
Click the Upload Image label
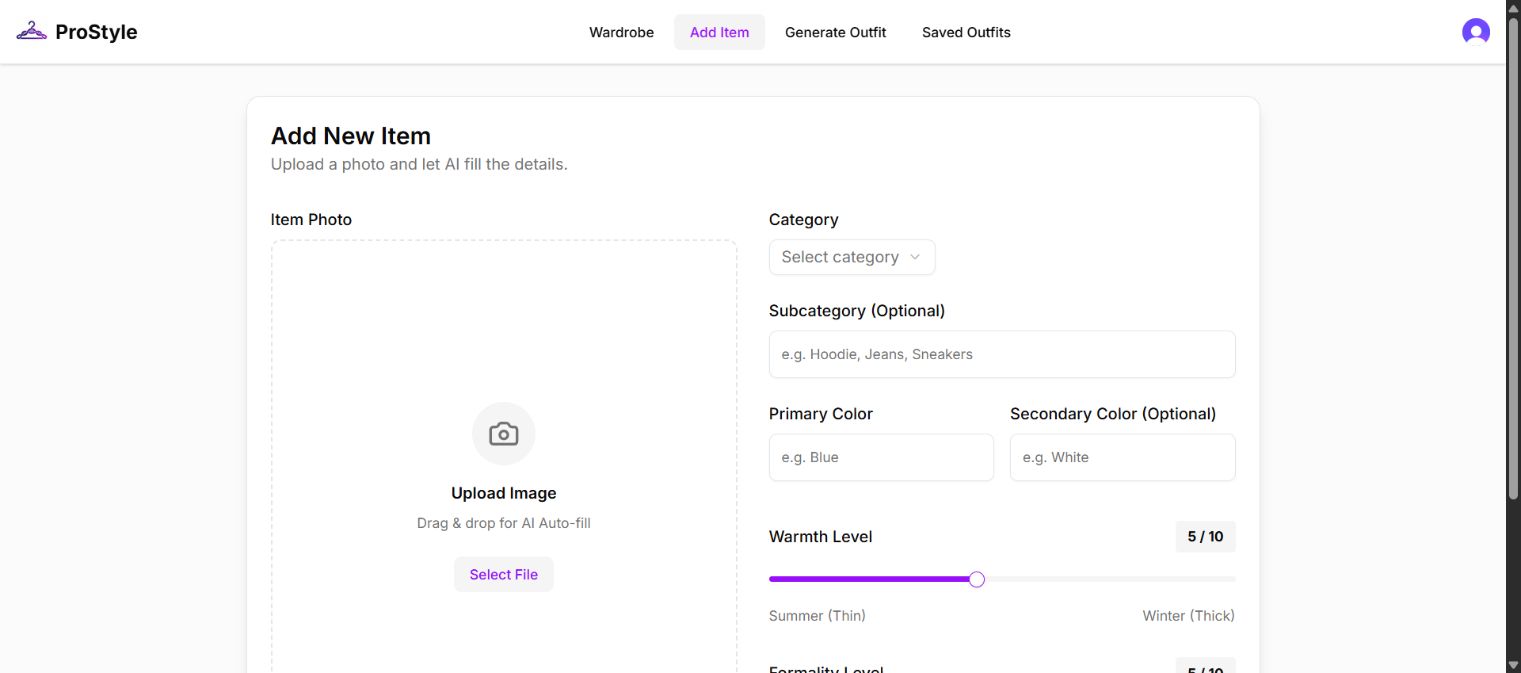(x=504, y=493)
